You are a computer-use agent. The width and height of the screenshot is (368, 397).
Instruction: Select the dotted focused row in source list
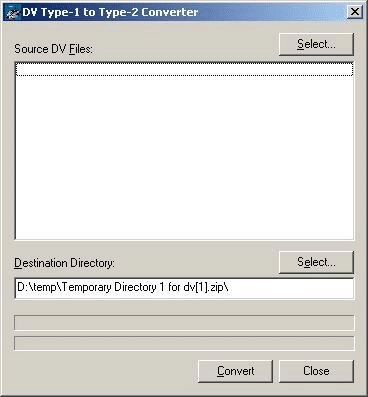(184, 69)
